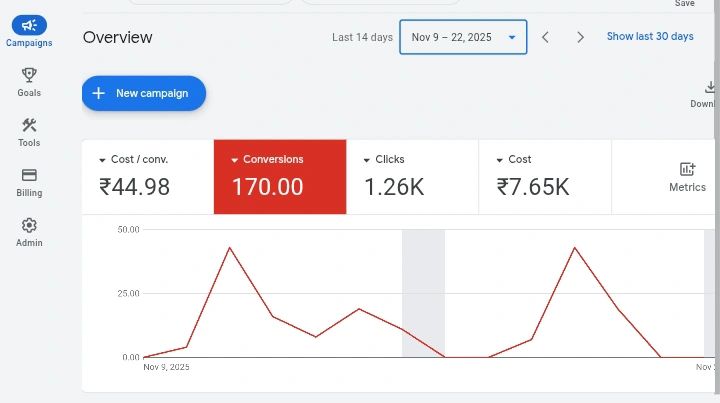The width and height of the screenshot is (720, 403).
Task: Click the first conversions peak on chart
Action: (x=230, y=247)
